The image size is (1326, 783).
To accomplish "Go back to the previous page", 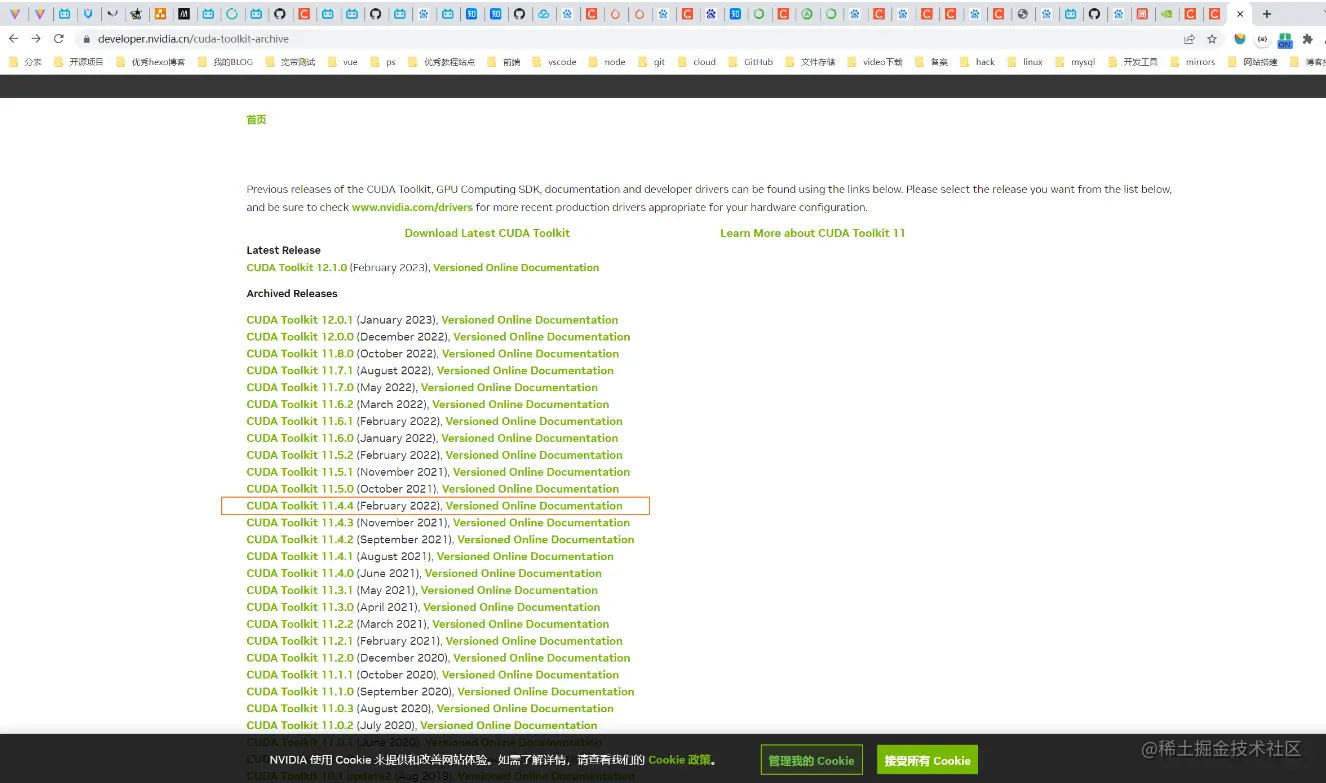I will (x=13, y=39).
